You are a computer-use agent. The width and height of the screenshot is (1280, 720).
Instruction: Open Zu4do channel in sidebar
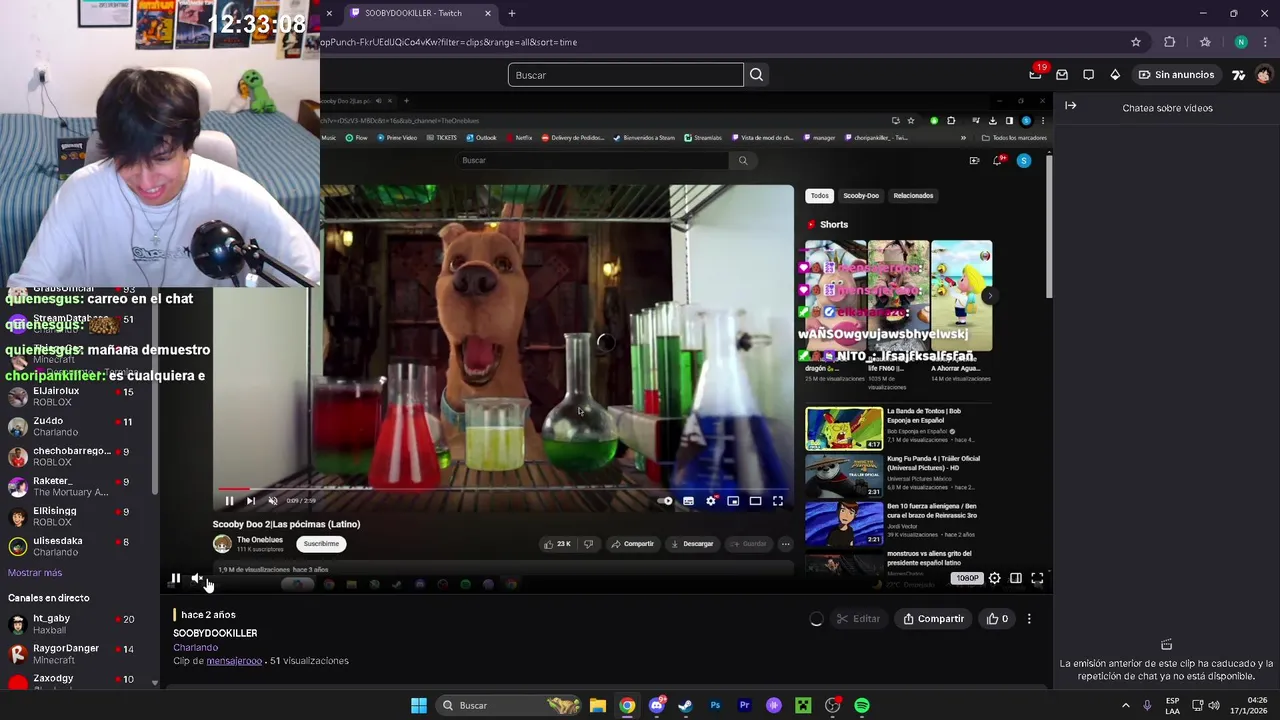coord(80,427)
